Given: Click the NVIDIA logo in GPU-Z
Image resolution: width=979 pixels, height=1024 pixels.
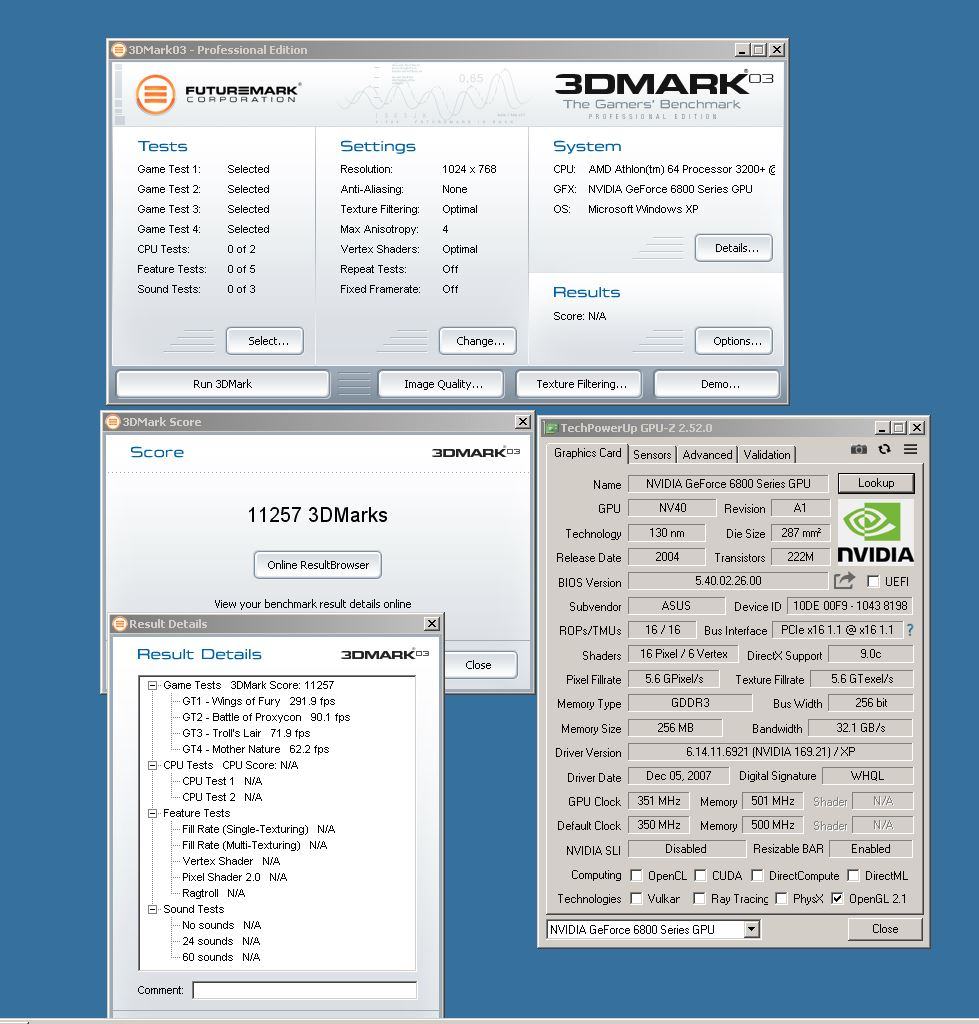Looking at the screenshot, I should tap(875, 532).
